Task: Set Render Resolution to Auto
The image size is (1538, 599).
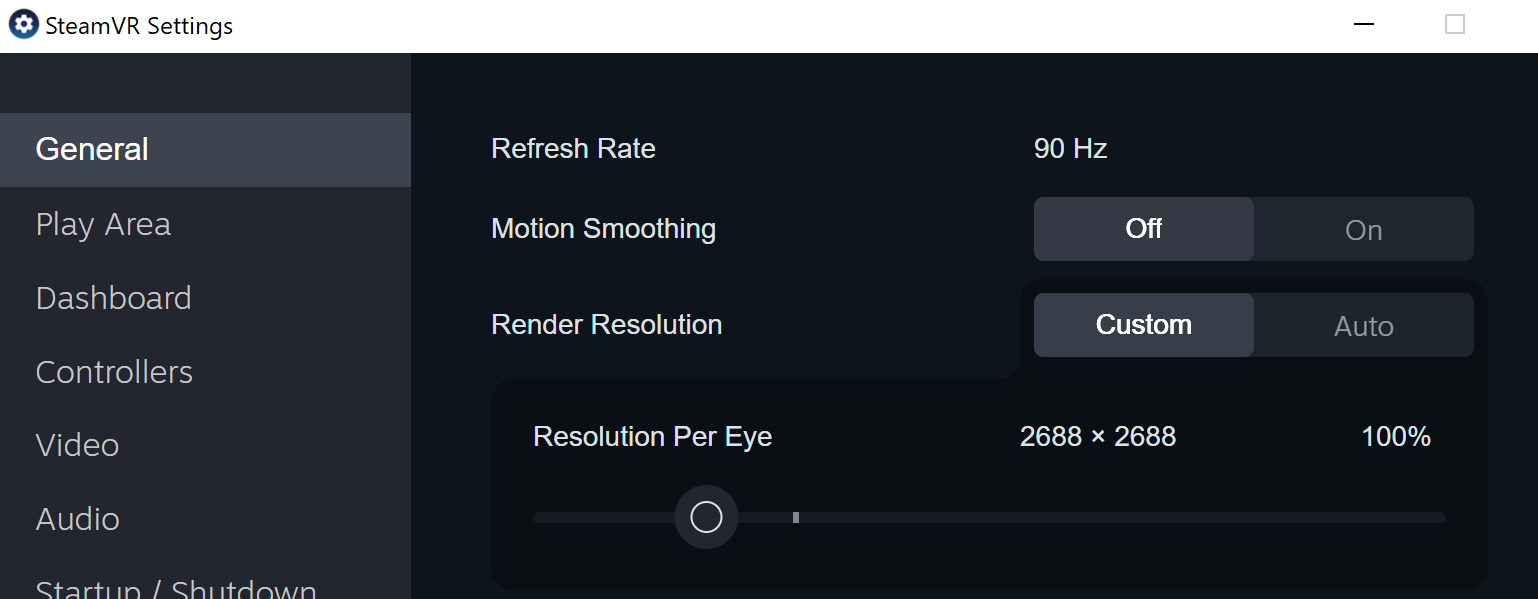Action: pos(1363,325)
